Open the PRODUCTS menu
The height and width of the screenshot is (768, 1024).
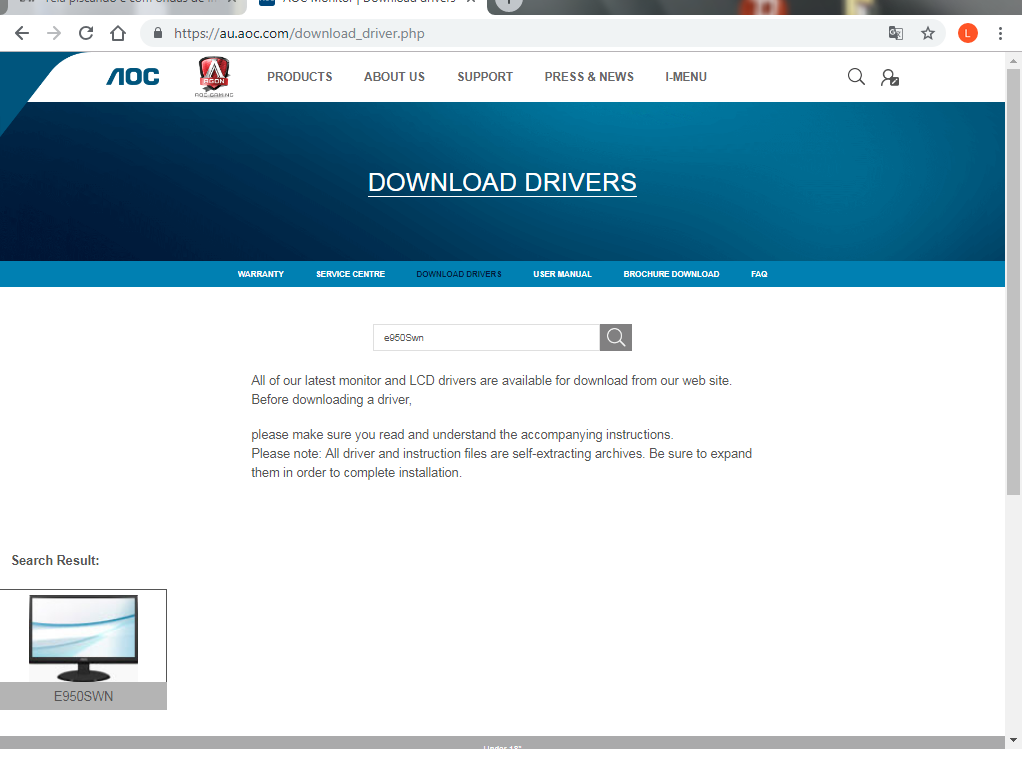pos(300,77)
